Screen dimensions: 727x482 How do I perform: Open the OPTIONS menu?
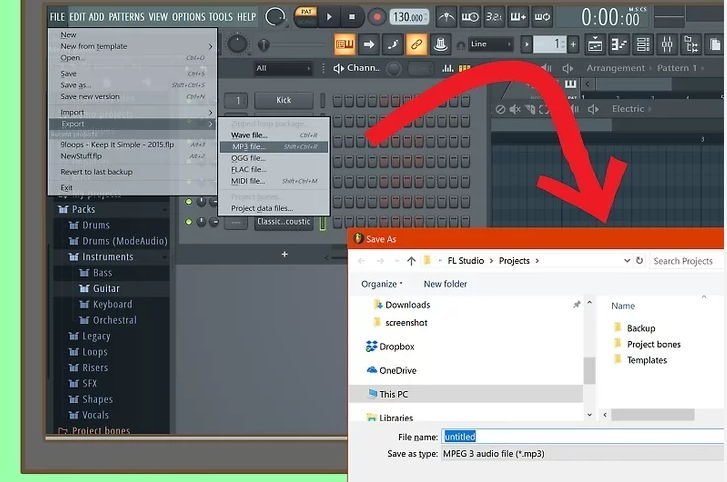point(189,17)
